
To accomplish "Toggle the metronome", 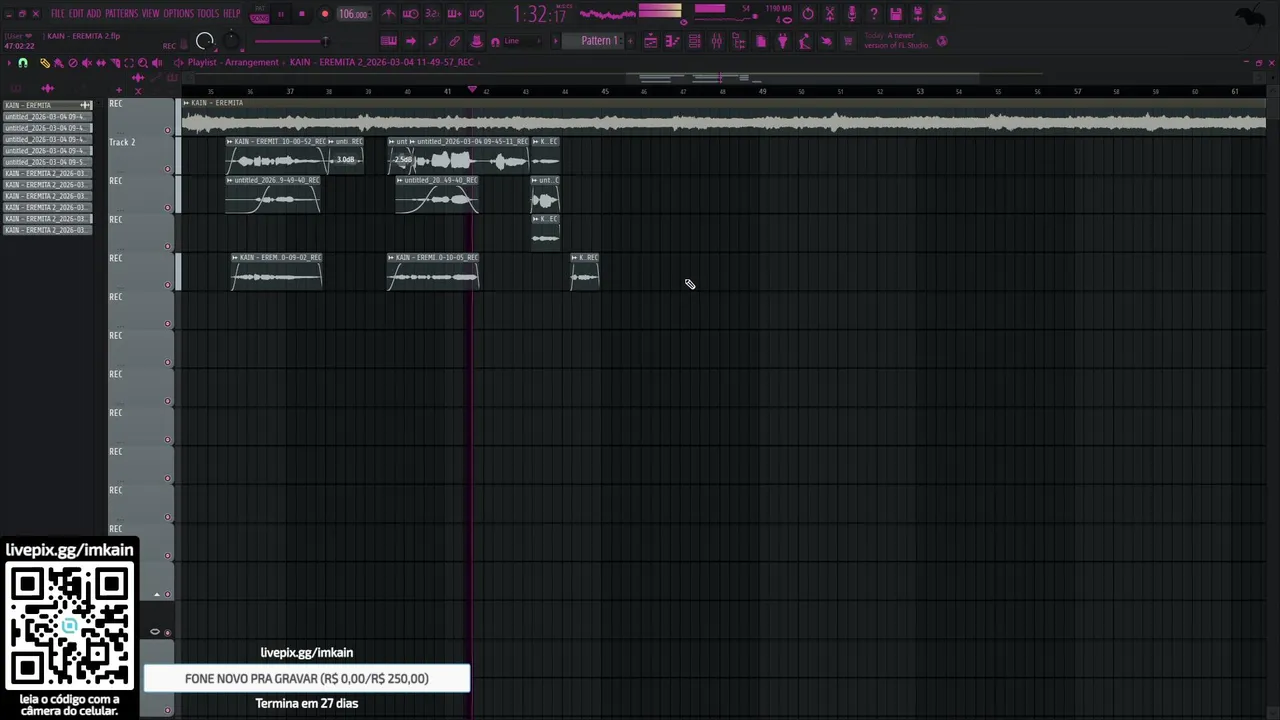I will (388, 14).
